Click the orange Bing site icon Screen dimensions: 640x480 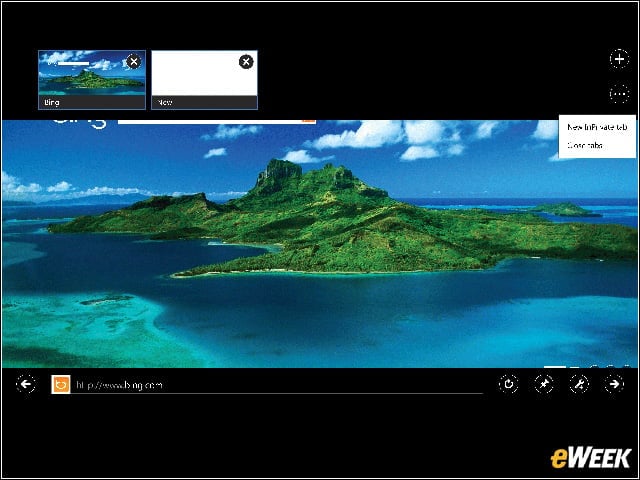click(61, 384)
